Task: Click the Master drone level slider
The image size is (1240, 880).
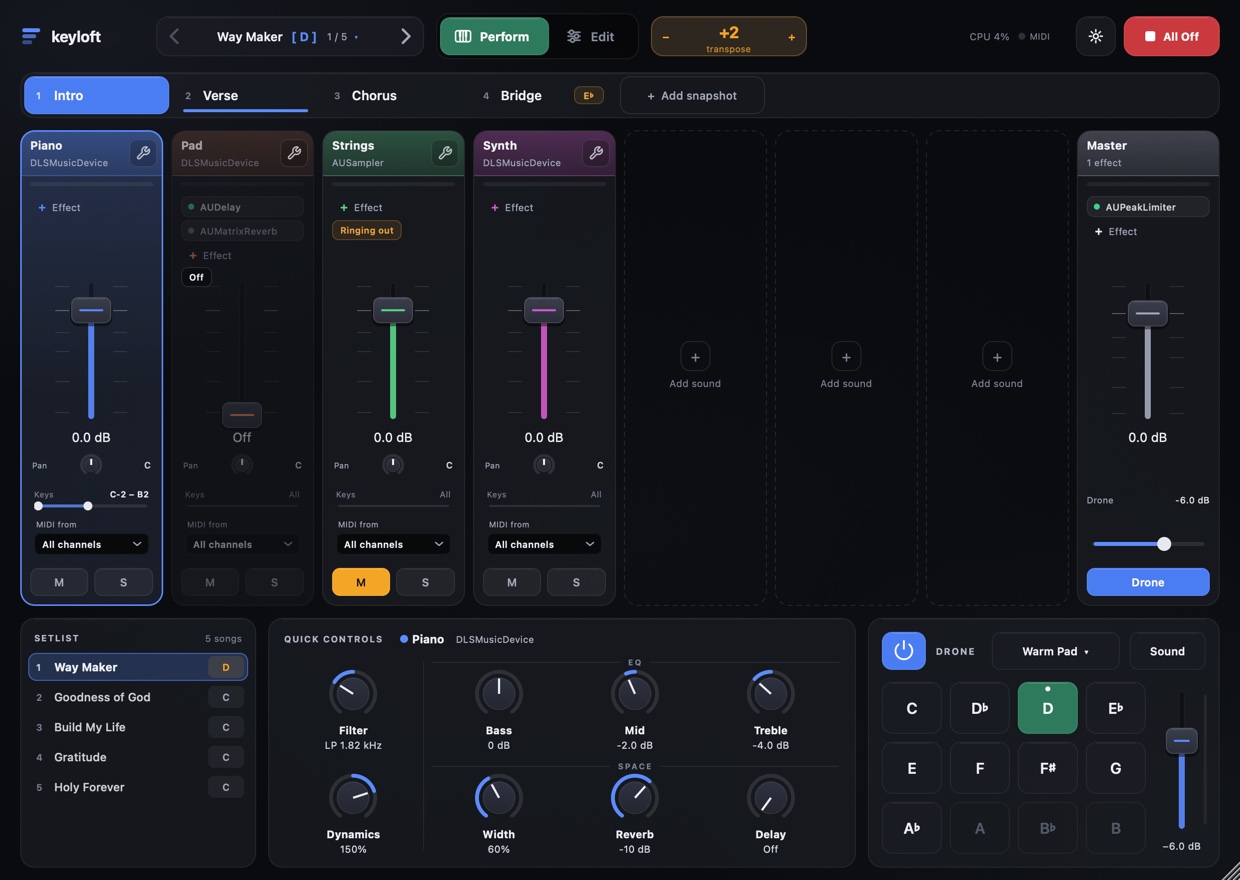Action: 1148,544
